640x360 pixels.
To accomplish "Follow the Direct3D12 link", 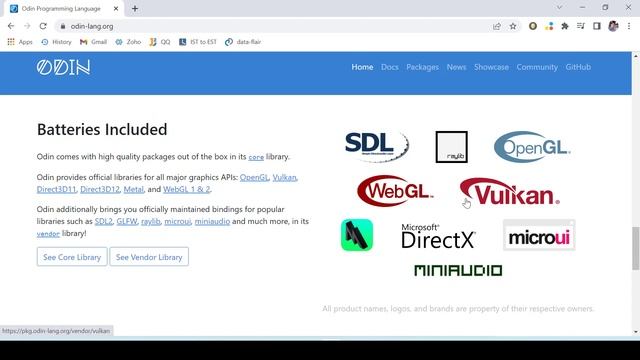I will click(x=100, y=189).
